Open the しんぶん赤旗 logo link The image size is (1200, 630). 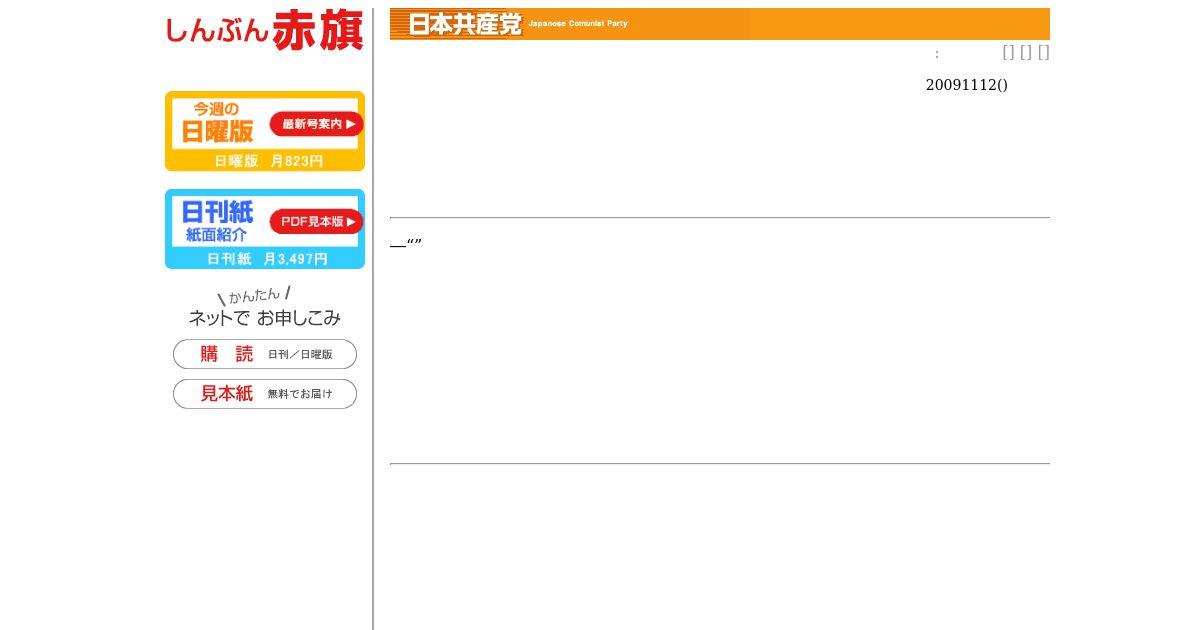point(264,31)
